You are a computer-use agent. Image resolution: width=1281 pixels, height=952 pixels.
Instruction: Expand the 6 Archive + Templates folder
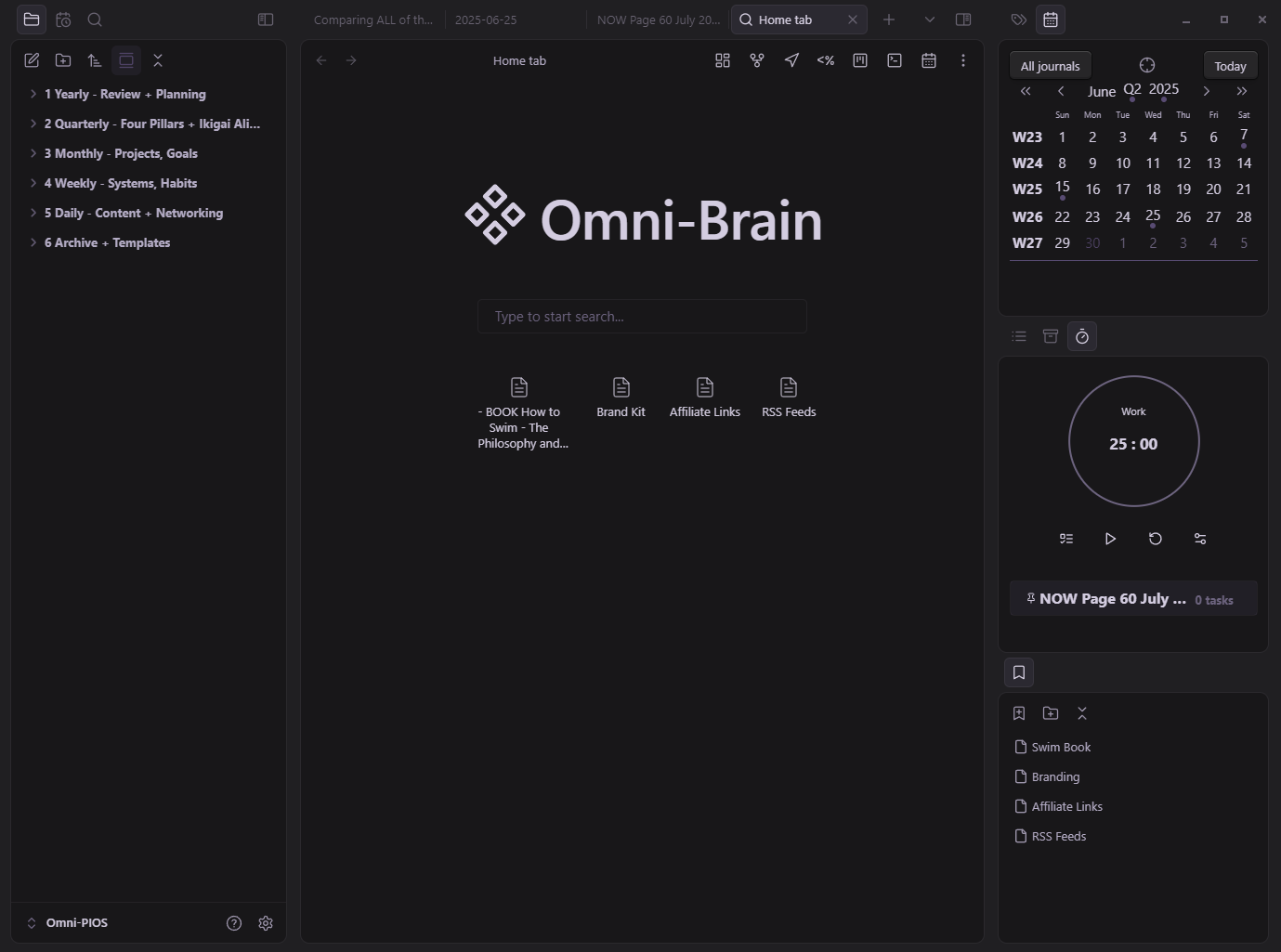[107, 242]
